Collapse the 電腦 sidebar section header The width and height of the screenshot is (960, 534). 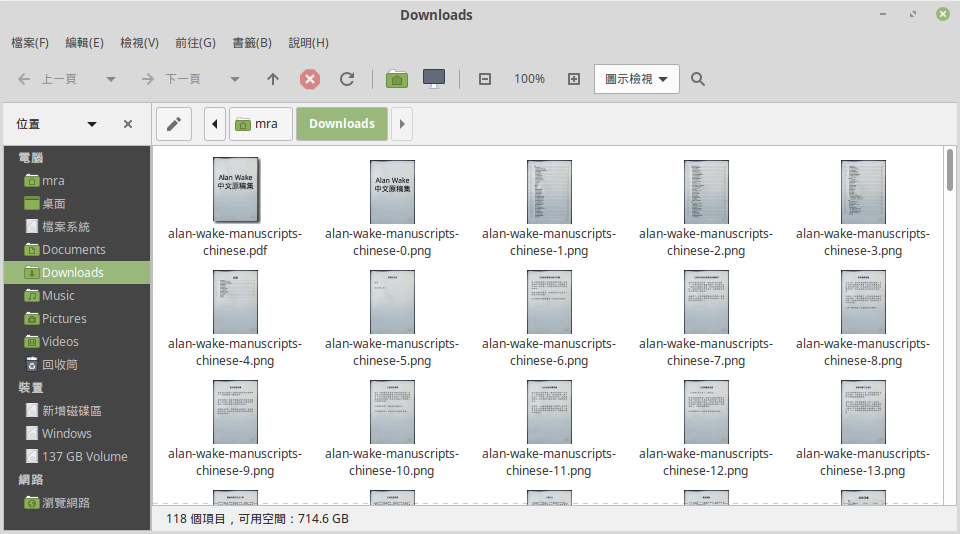click(x=31, y=158)
